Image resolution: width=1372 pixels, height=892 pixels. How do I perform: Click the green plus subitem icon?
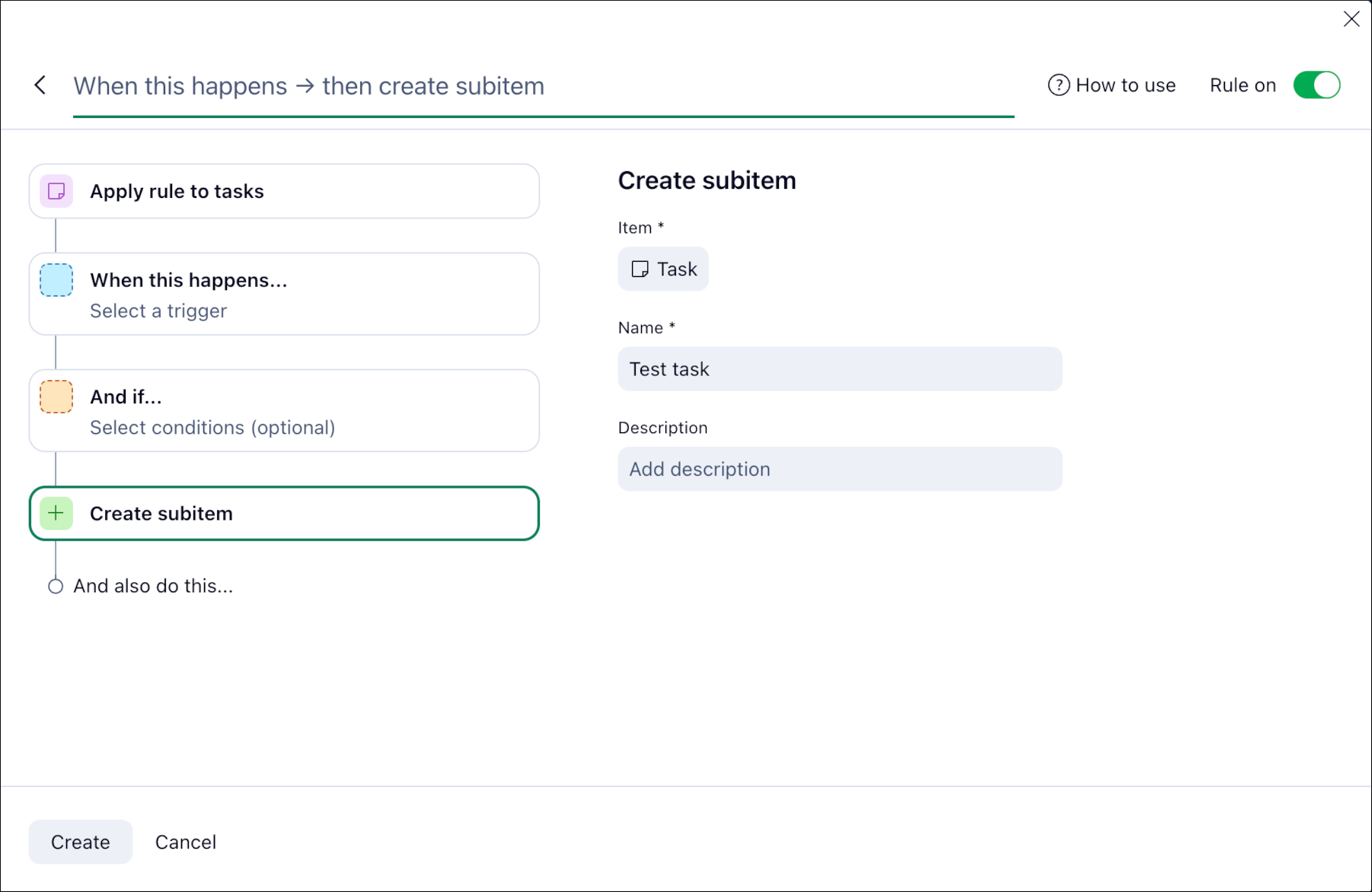(x=56, y=514)
